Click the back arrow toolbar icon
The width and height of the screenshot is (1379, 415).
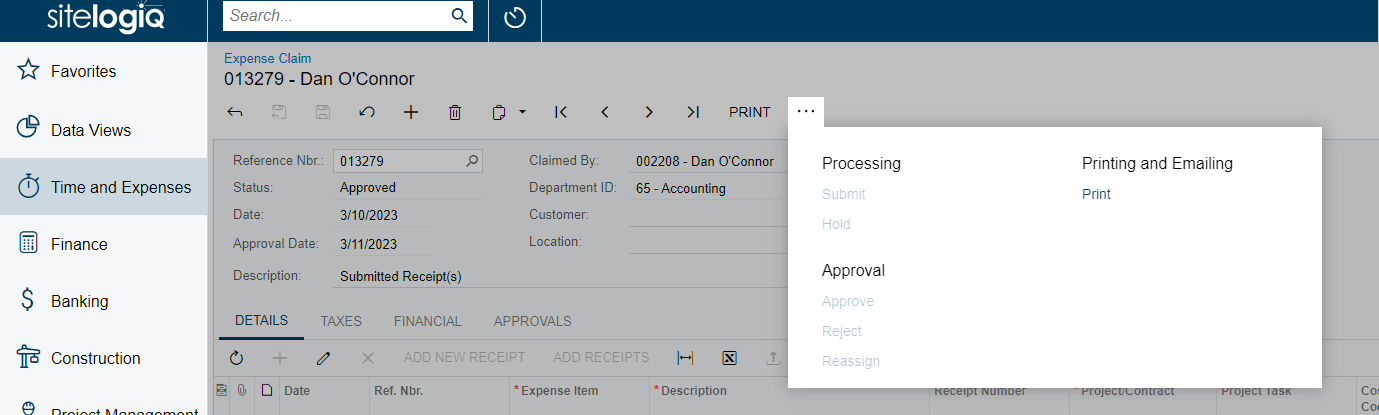coord(235,112)
